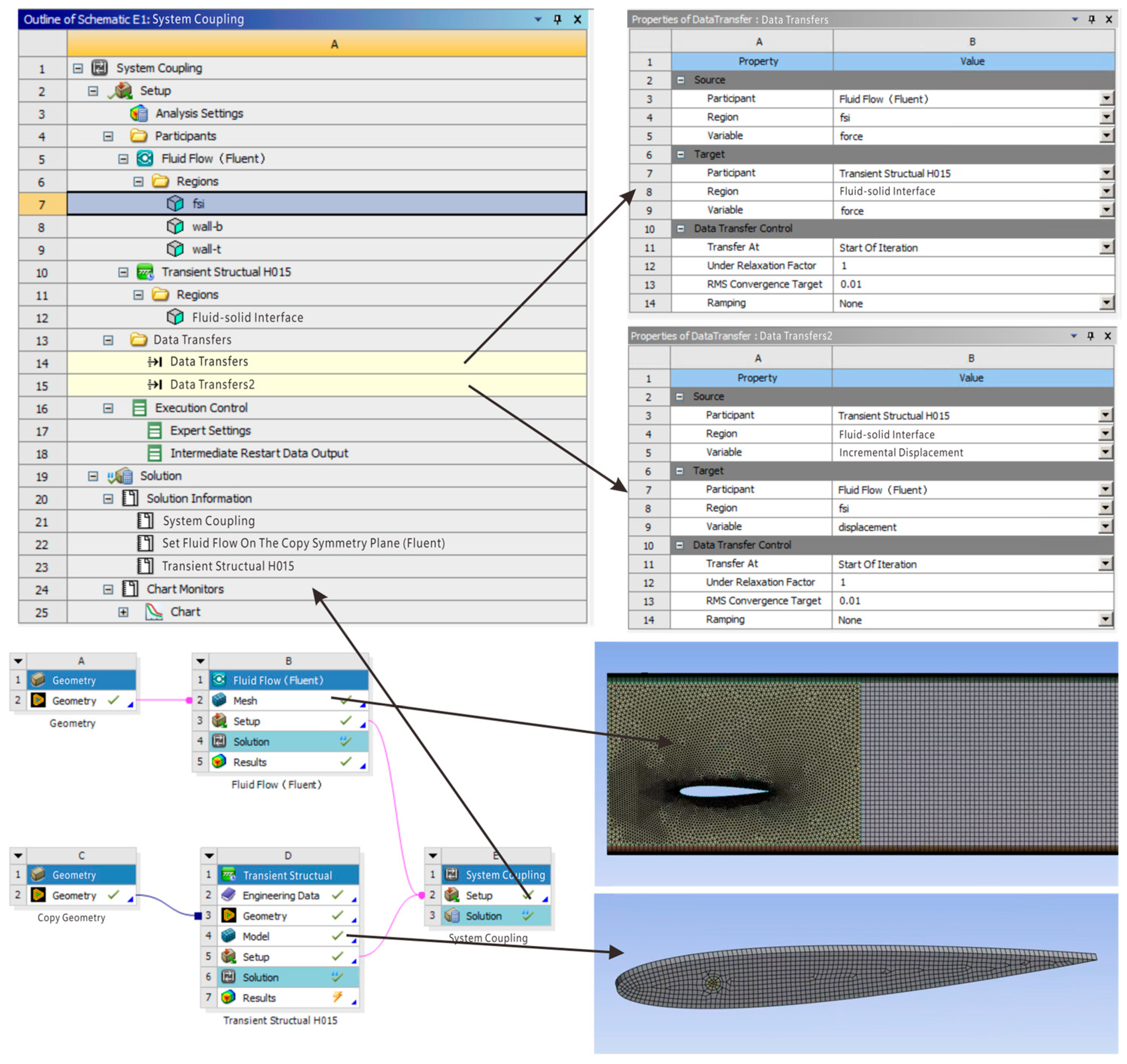This screenshot has height=1064, width=1127.
Task: Open system E dropdown menu arrow
Action: point(433,855)
